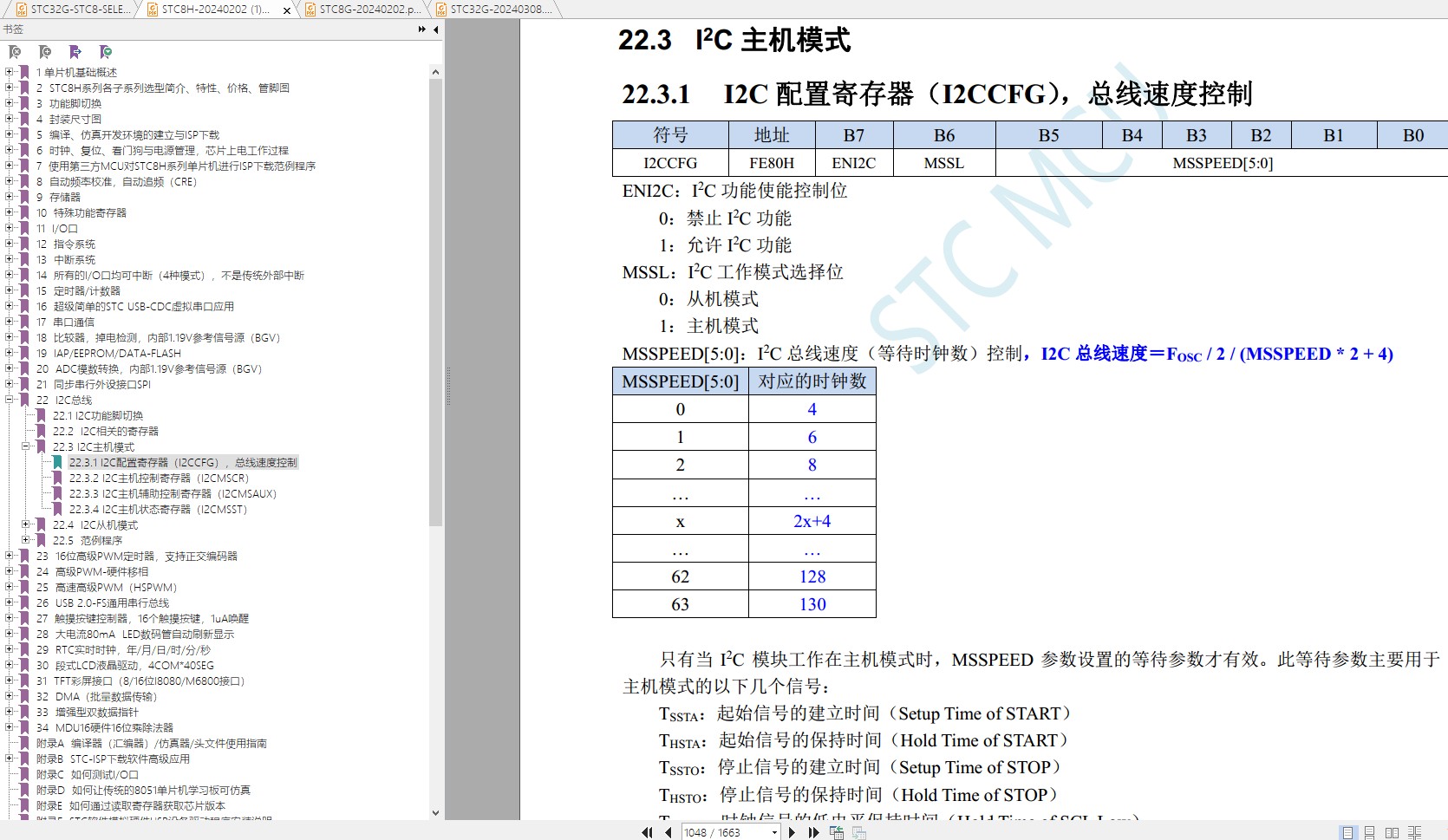Expand bookmark 13 中断系统

click(x=10, y=259)
